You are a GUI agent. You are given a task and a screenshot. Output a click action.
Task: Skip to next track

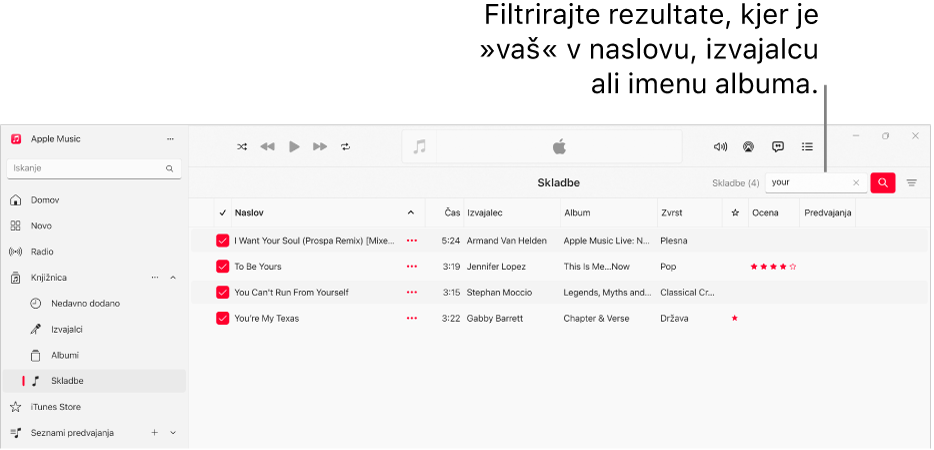(x=320, y=147)
